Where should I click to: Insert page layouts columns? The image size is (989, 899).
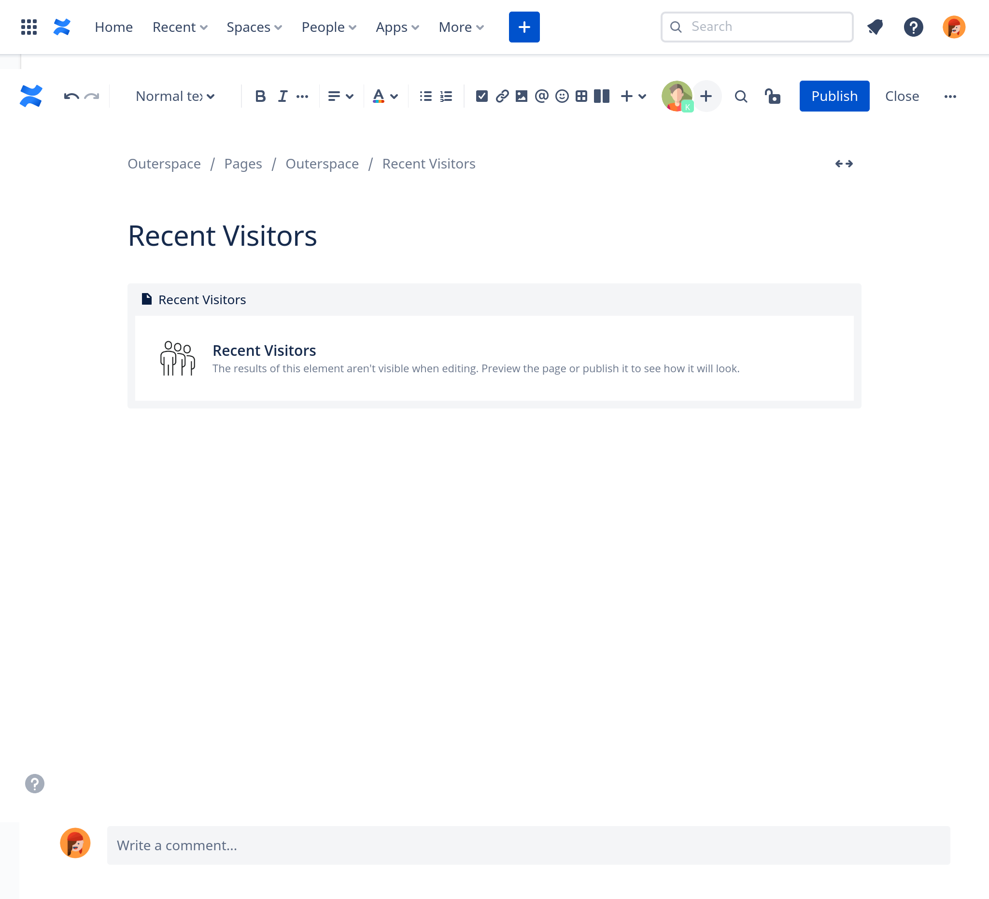(x=602, y=96)
